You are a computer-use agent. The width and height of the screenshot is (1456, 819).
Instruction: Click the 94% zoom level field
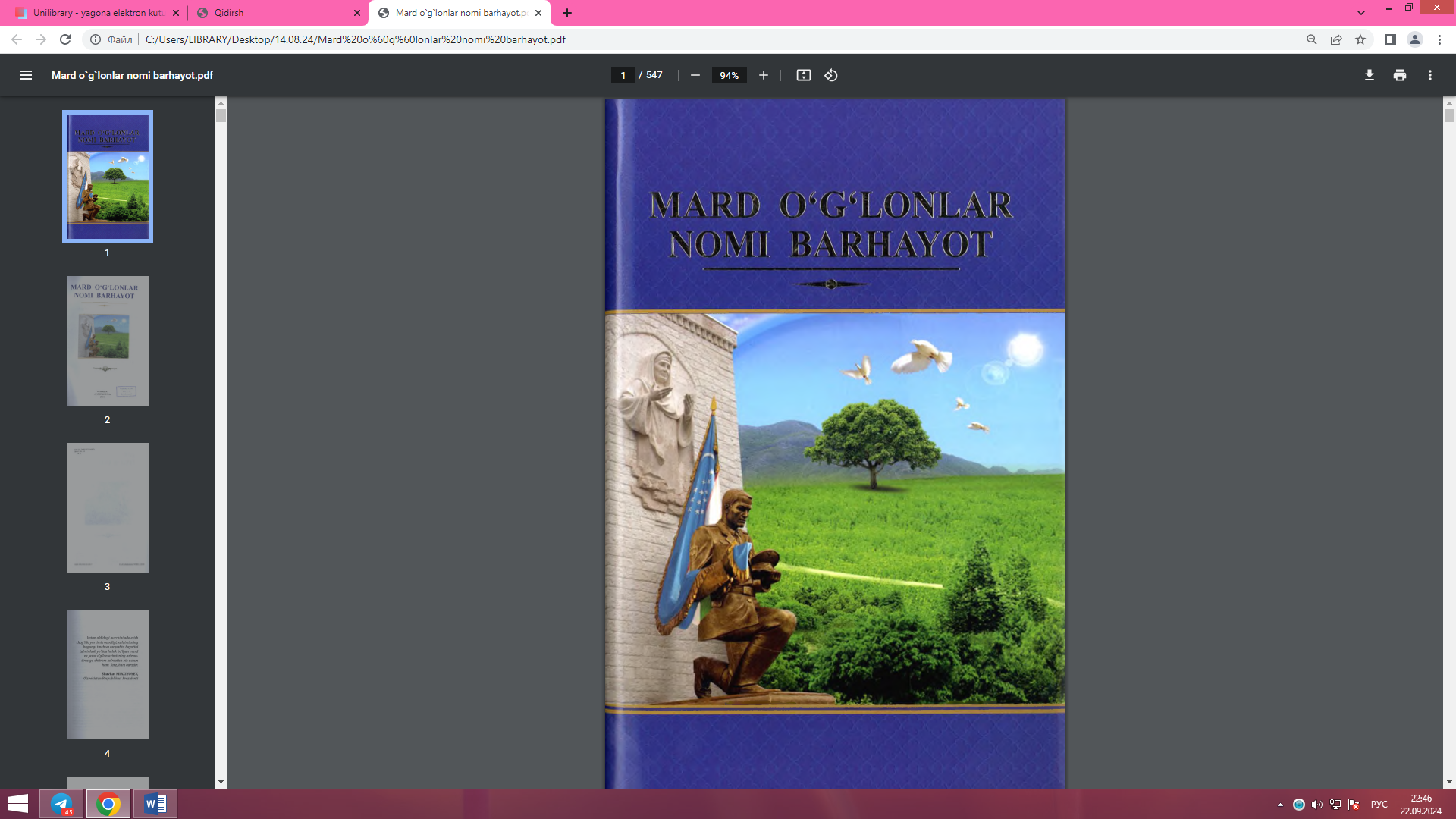pos(729,75)
